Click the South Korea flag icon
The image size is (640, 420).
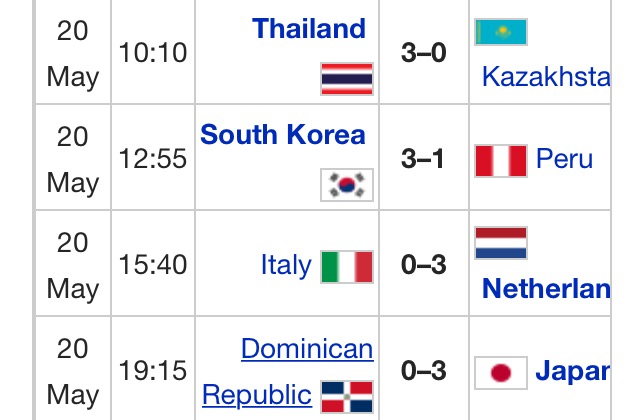[347, 185]
